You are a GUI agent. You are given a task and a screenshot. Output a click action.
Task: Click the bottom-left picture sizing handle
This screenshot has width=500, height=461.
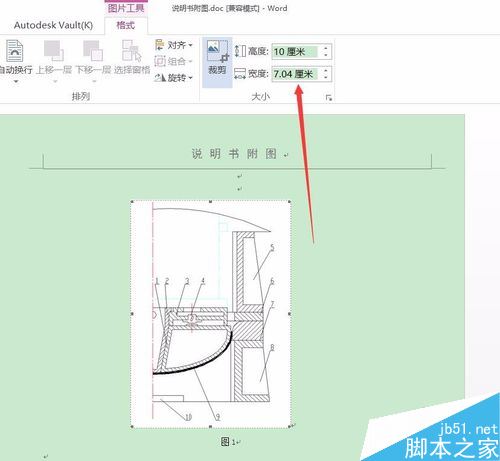[x=132, y=426]
